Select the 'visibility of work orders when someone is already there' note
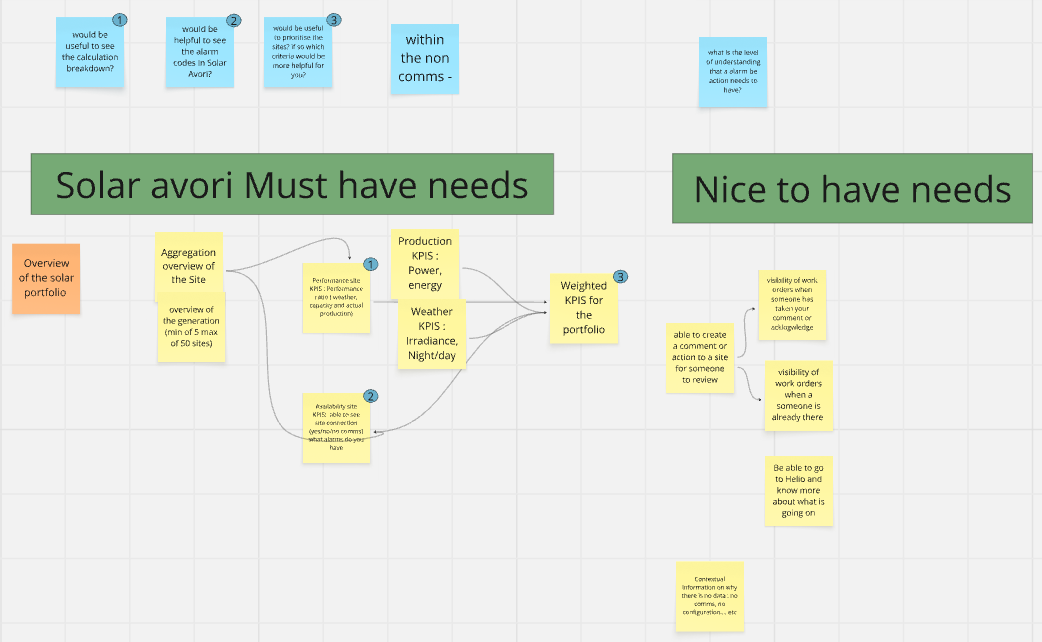 click(x=798, y=396)
